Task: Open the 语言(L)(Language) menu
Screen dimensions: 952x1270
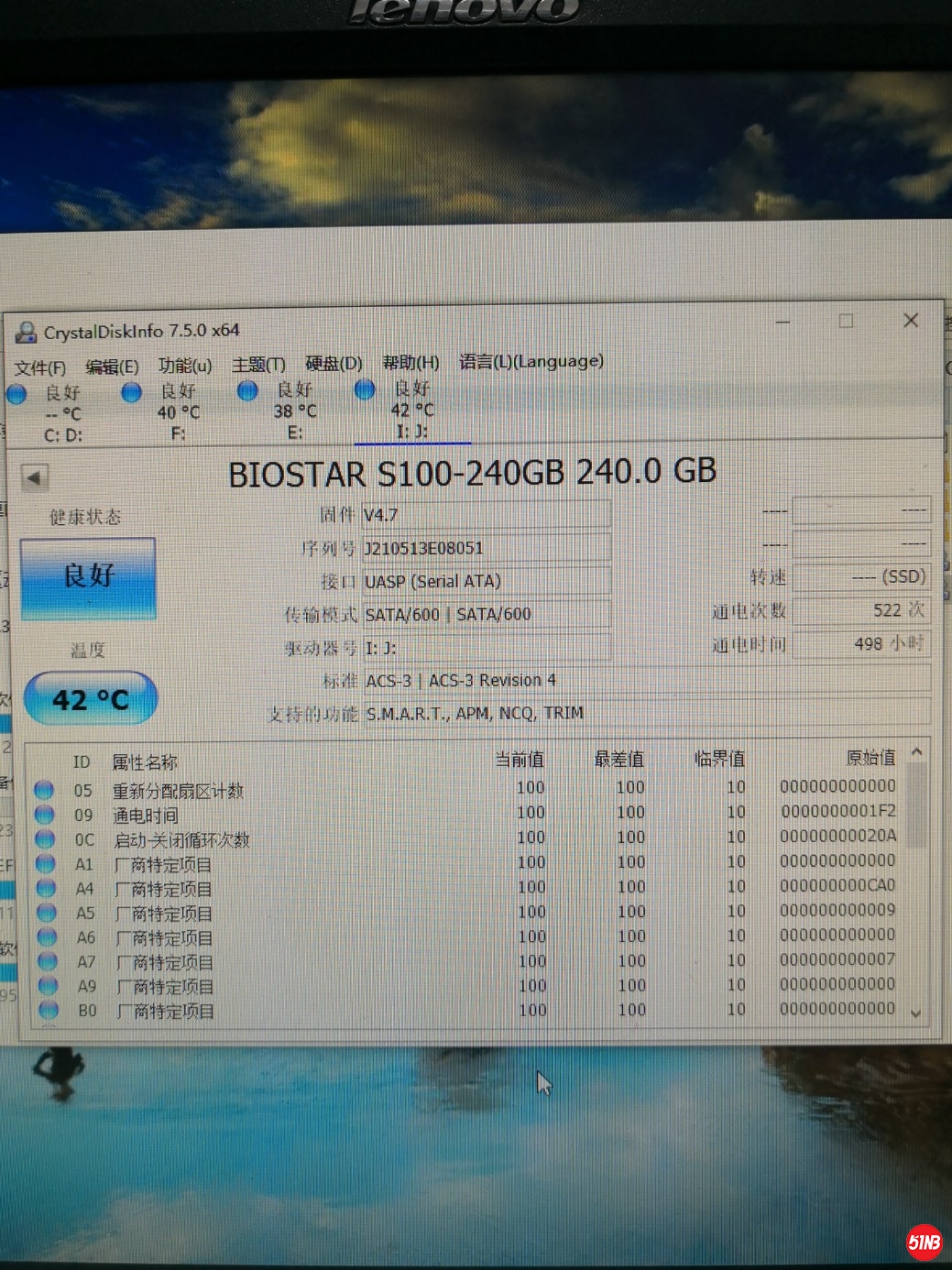Action: [x=531, y=361]
